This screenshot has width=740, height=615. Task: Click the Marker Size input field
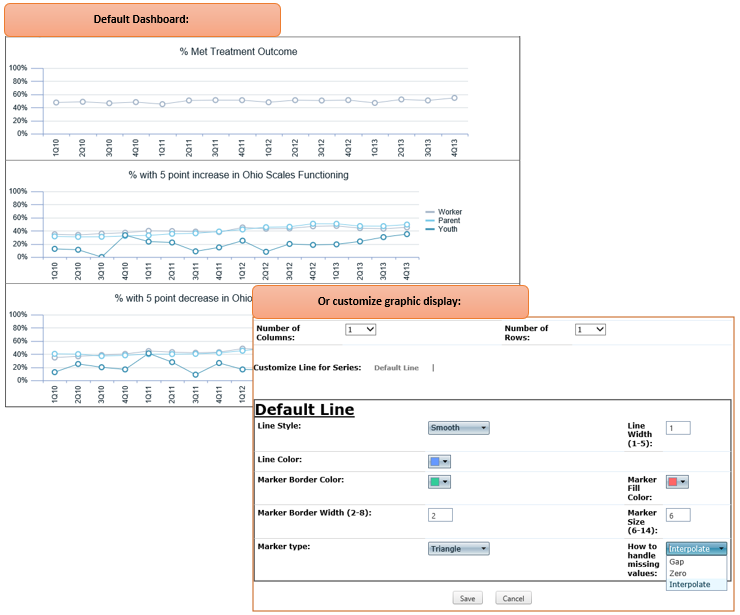(678, 515)
